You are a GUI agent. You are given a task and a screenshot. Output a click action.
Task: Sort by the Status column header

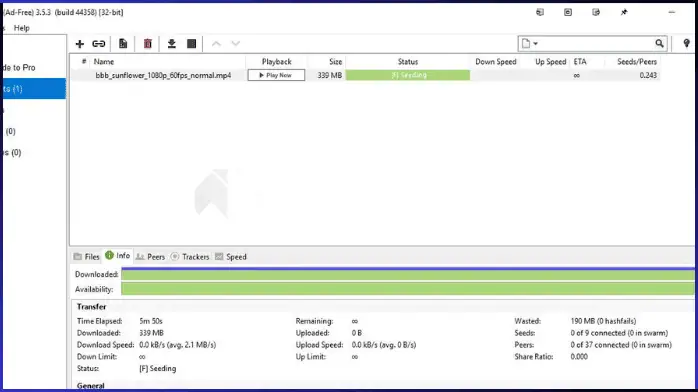(x=408, y=62)
